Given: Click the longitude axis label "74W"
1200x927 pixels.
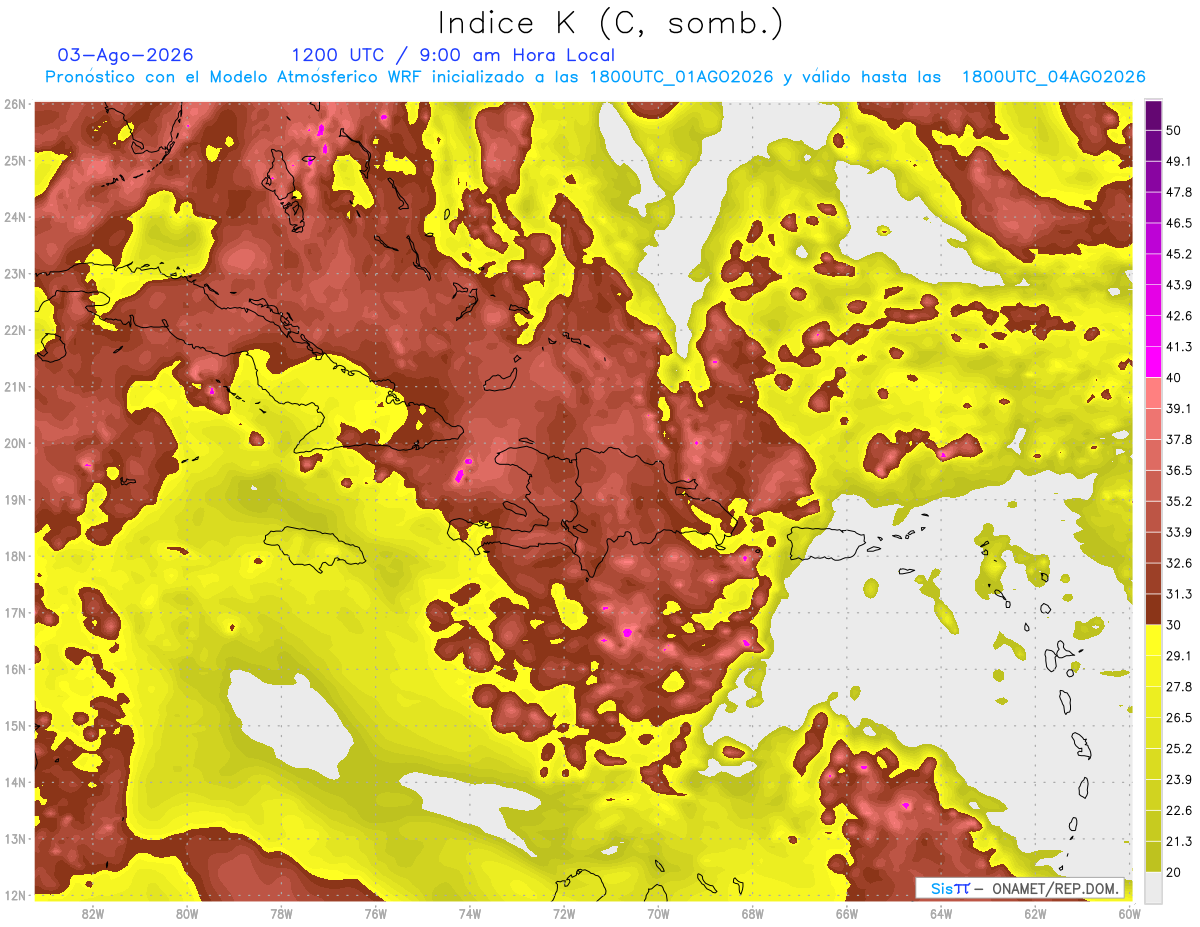Looking at the screenshot, I should pos(470,914).
